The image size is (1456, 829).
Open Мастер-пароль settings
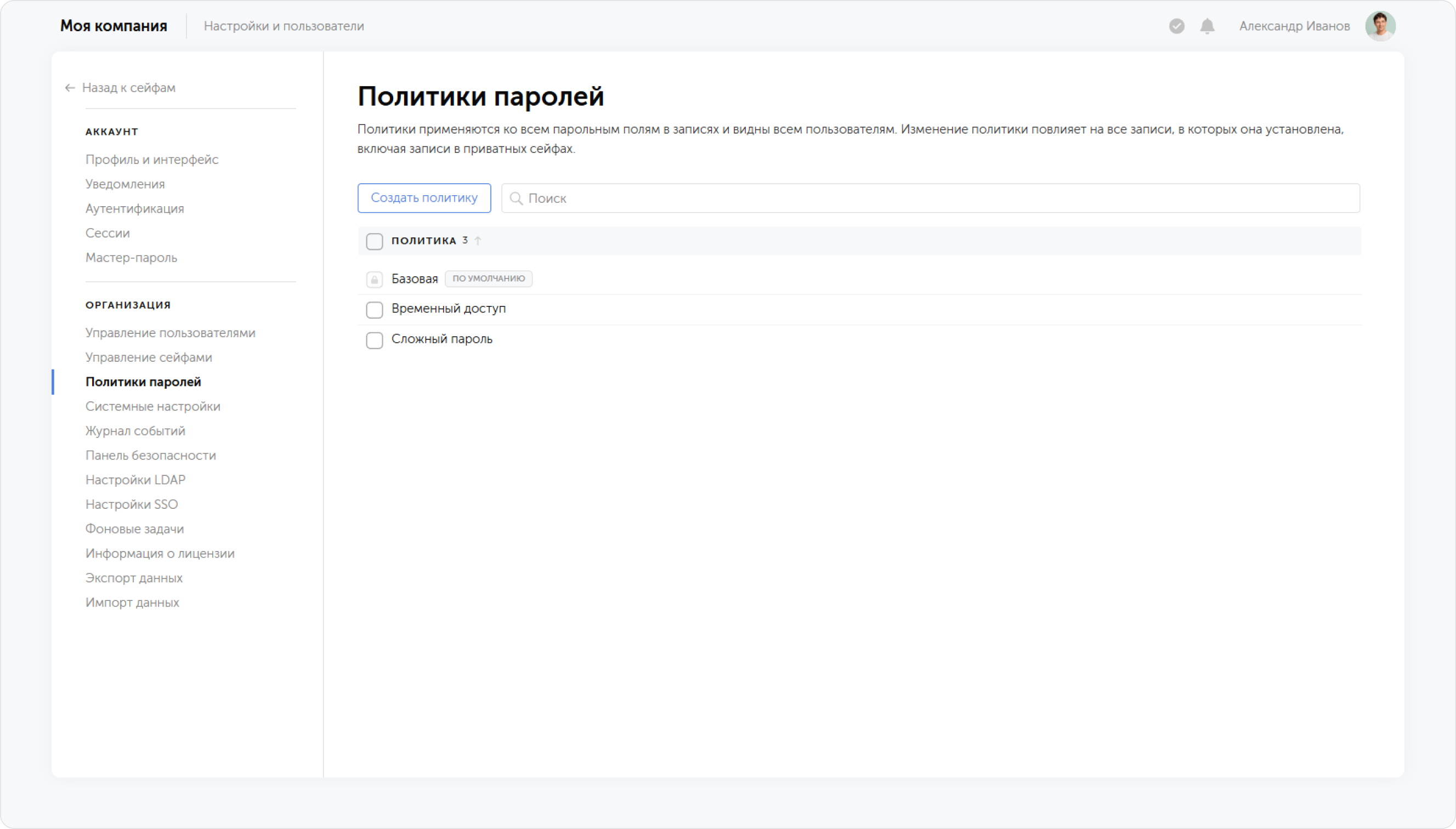(132, 257)
